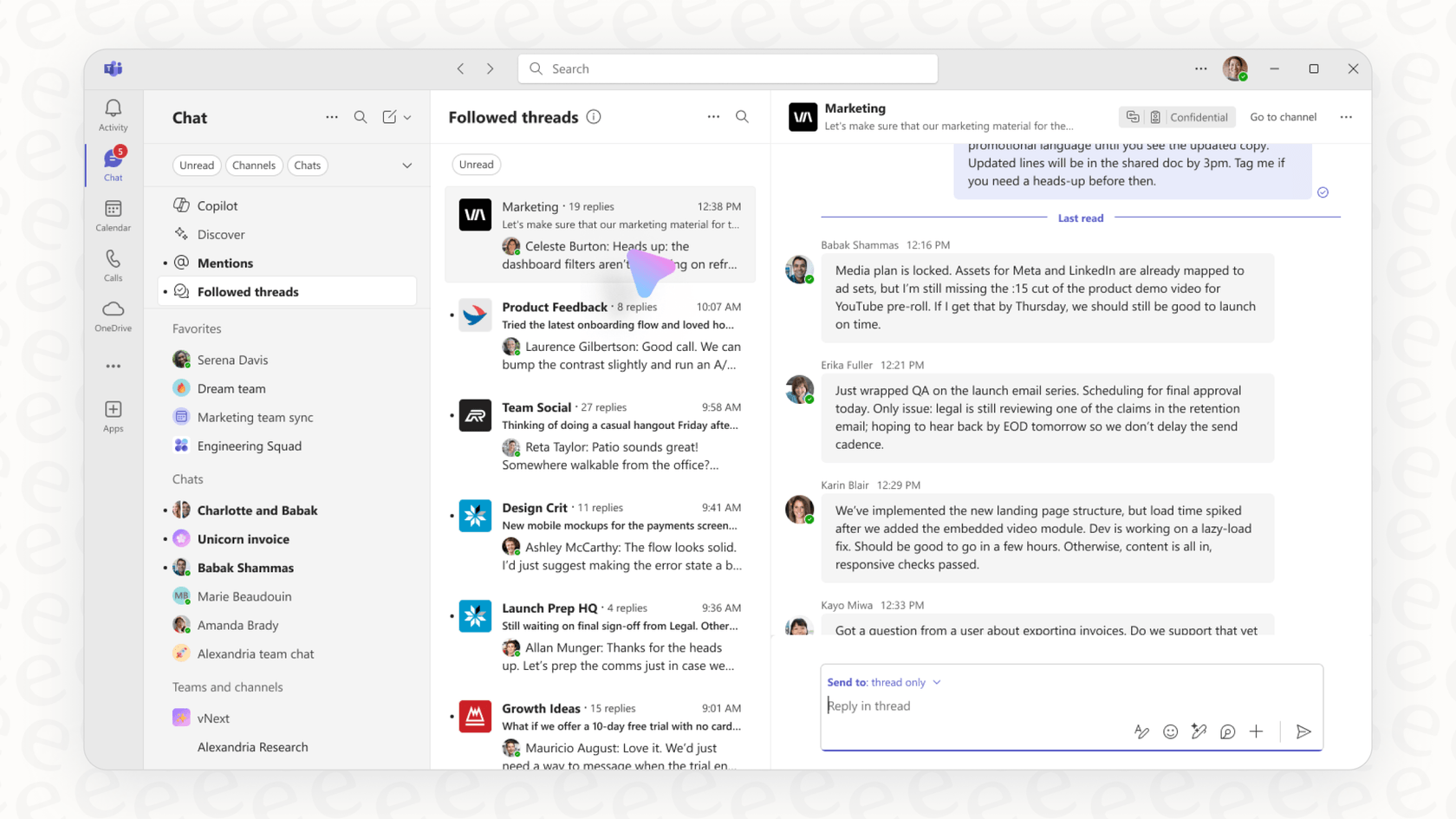Toggle the Unread filter
1456x819 pixels.
[197, 165]
